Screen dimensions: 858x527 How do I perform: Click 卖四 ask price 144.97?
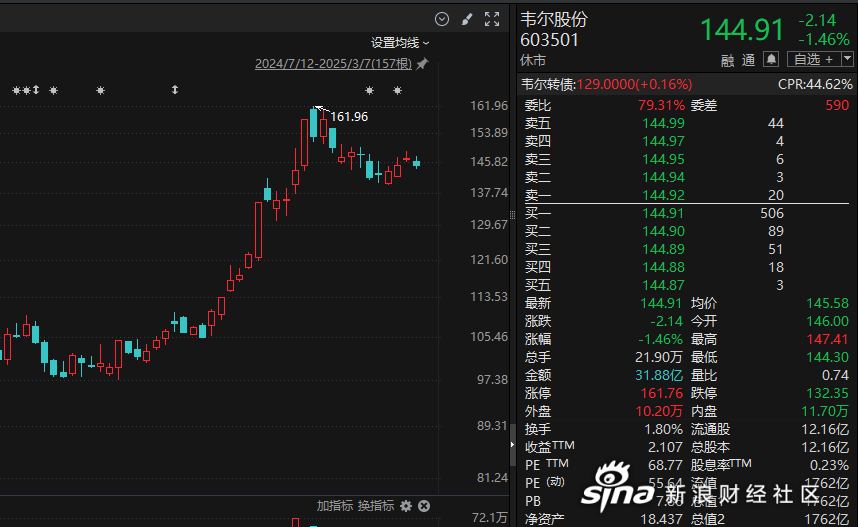663,141
